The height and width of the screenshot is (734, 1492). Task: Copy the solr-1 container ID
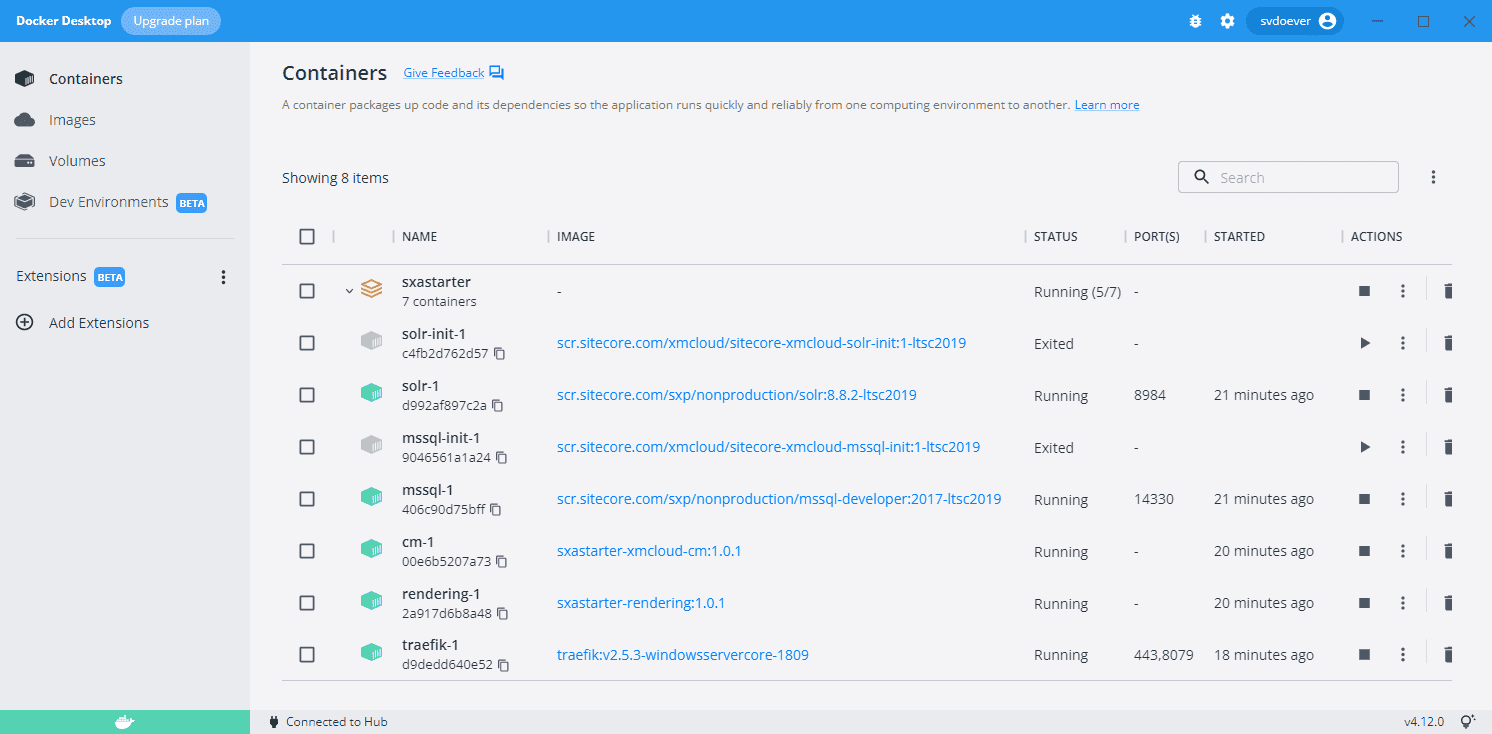point(497,406)
